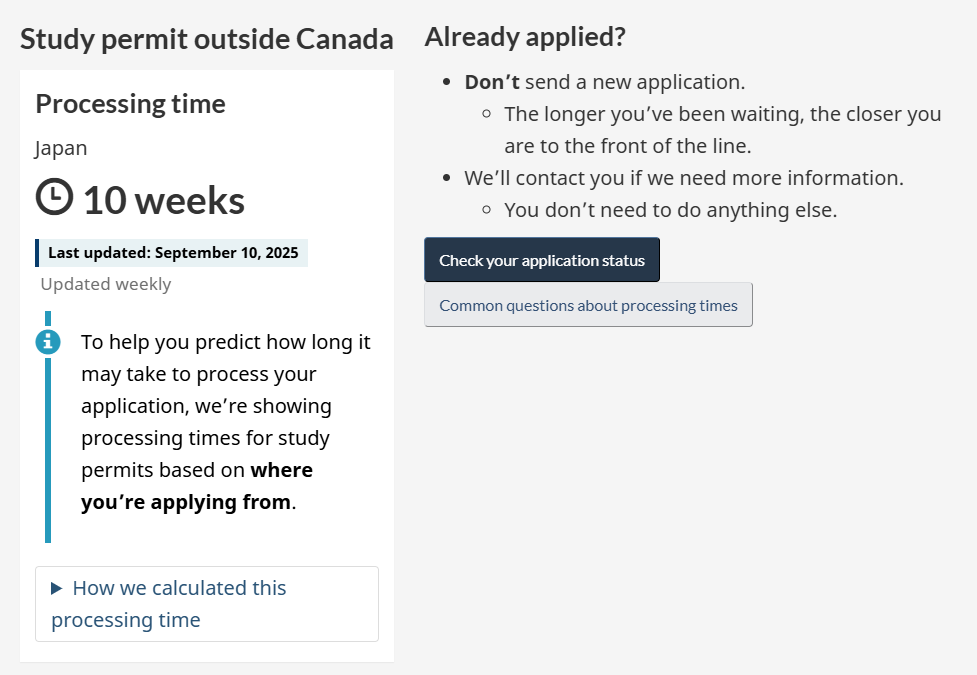Click the "Study permit outside Canada" heading

coord(207,40)
